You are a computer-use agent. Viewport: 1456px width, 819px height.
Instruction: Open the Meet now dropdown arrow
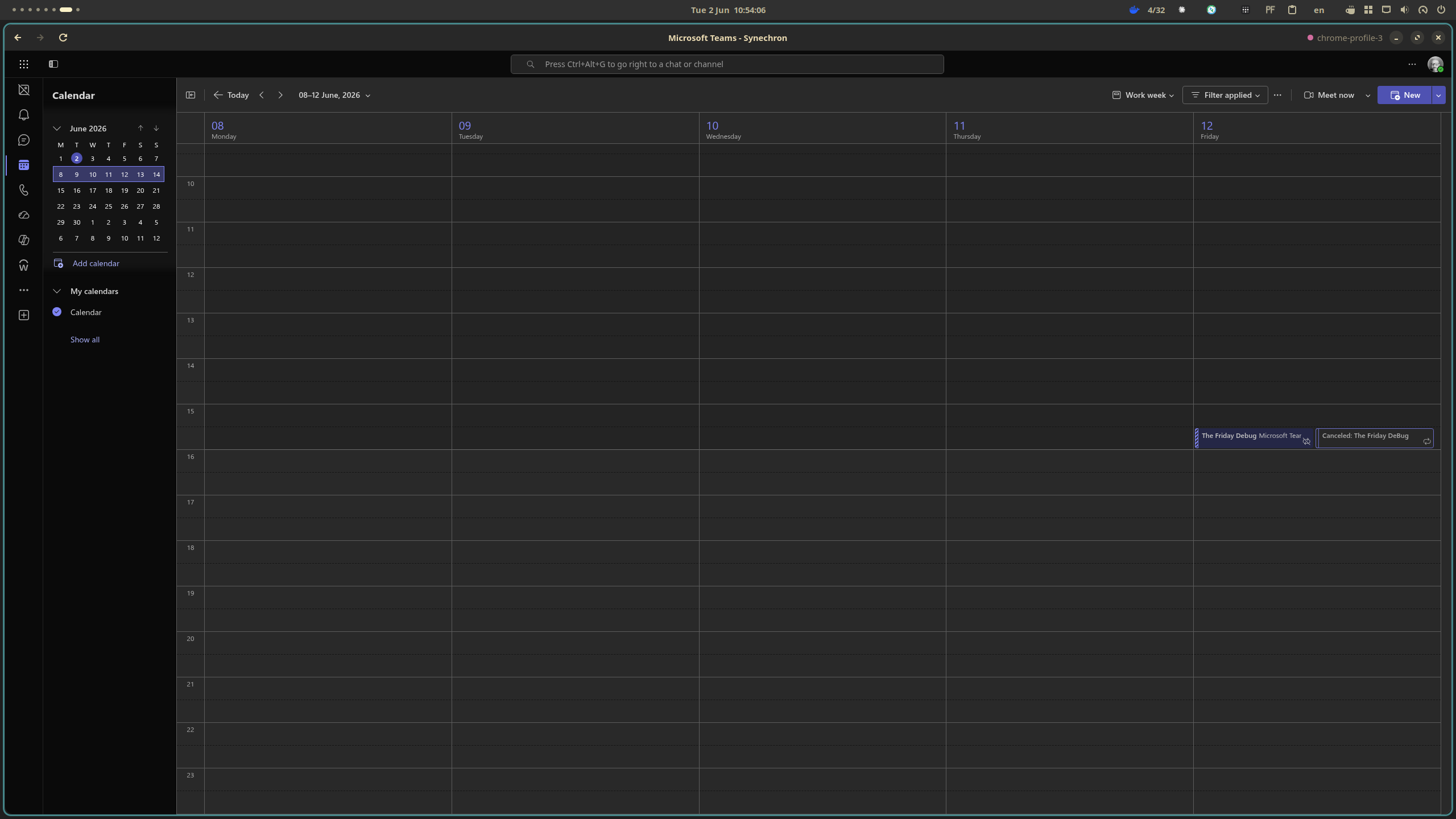[1368, 95]
